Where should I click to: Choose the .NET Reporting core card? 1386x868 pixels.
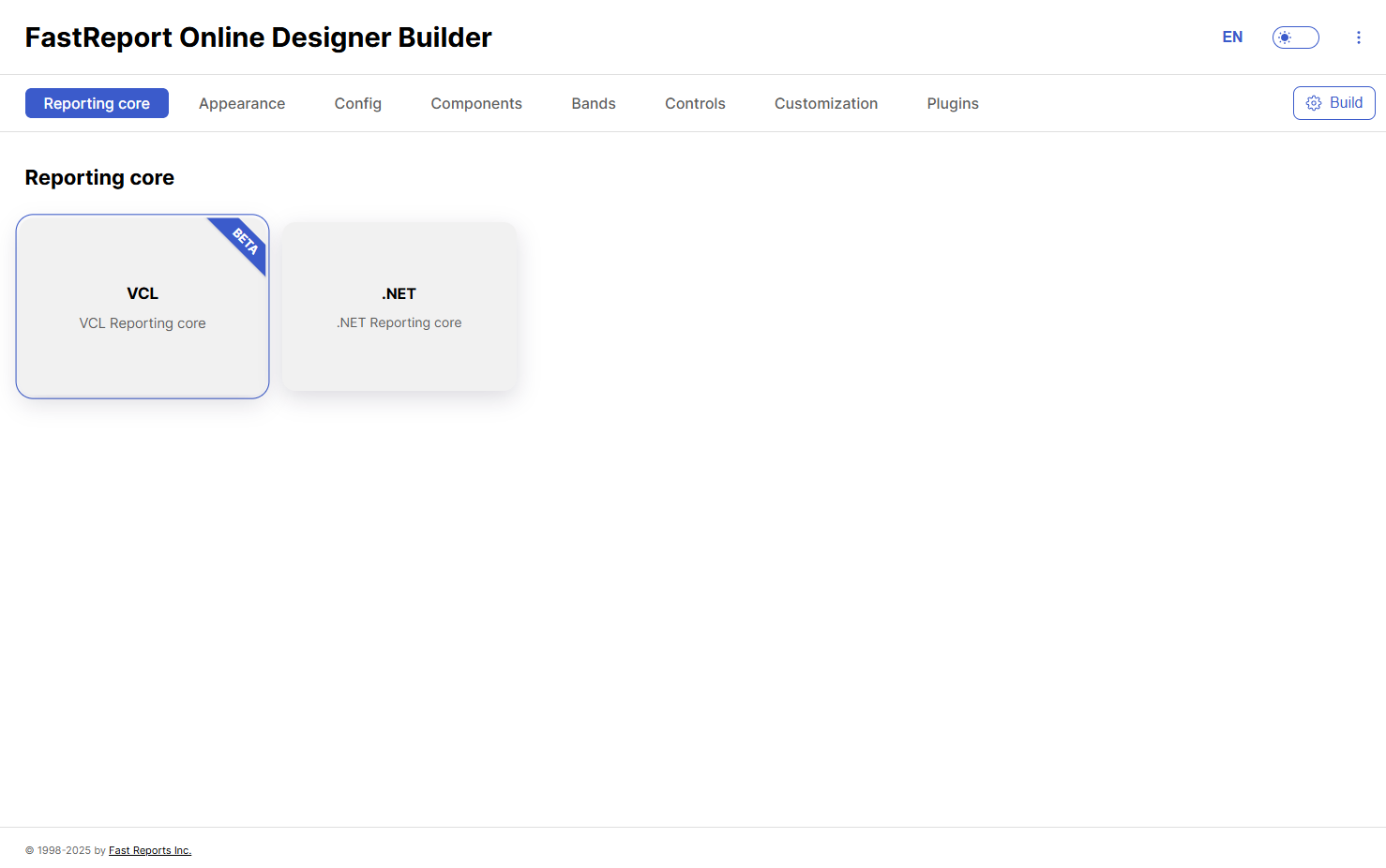(399, 307)
